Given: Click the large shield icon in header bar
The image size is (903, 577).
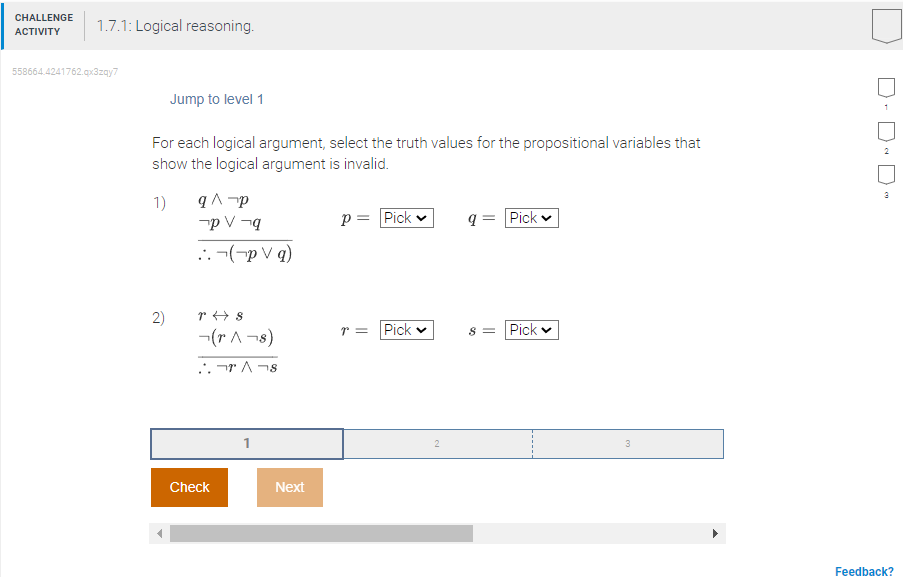Looking at the screenshot, I should [x=885, y=27].
